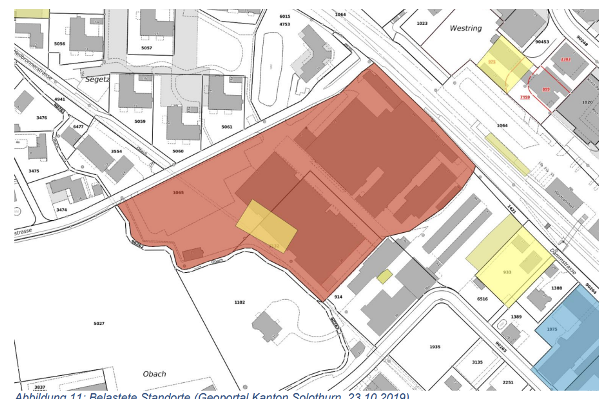The height and width of the screenshot is (408, 614).
Task: Select parcel number 5056
Action: click(60, 44)
